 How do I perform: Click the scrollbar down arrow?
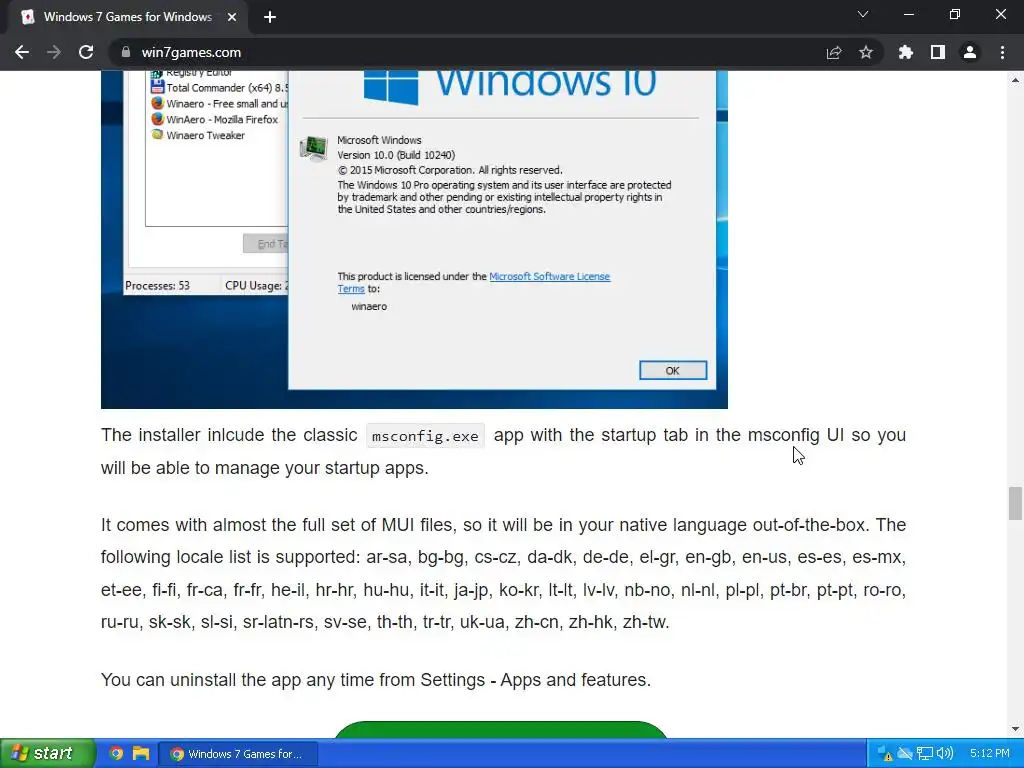[1015, 729]
